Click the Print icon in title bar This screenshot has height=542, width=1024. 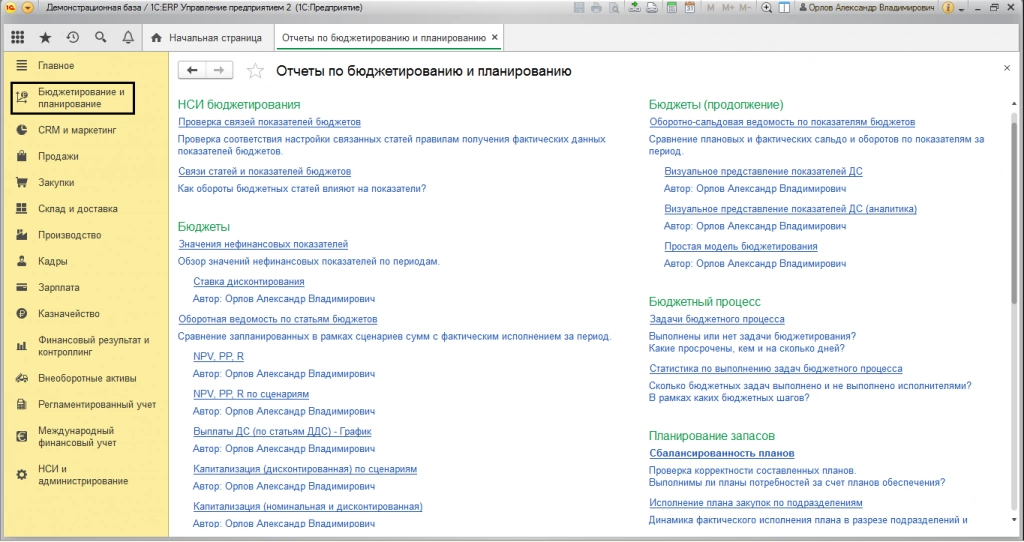pos(596,8)
